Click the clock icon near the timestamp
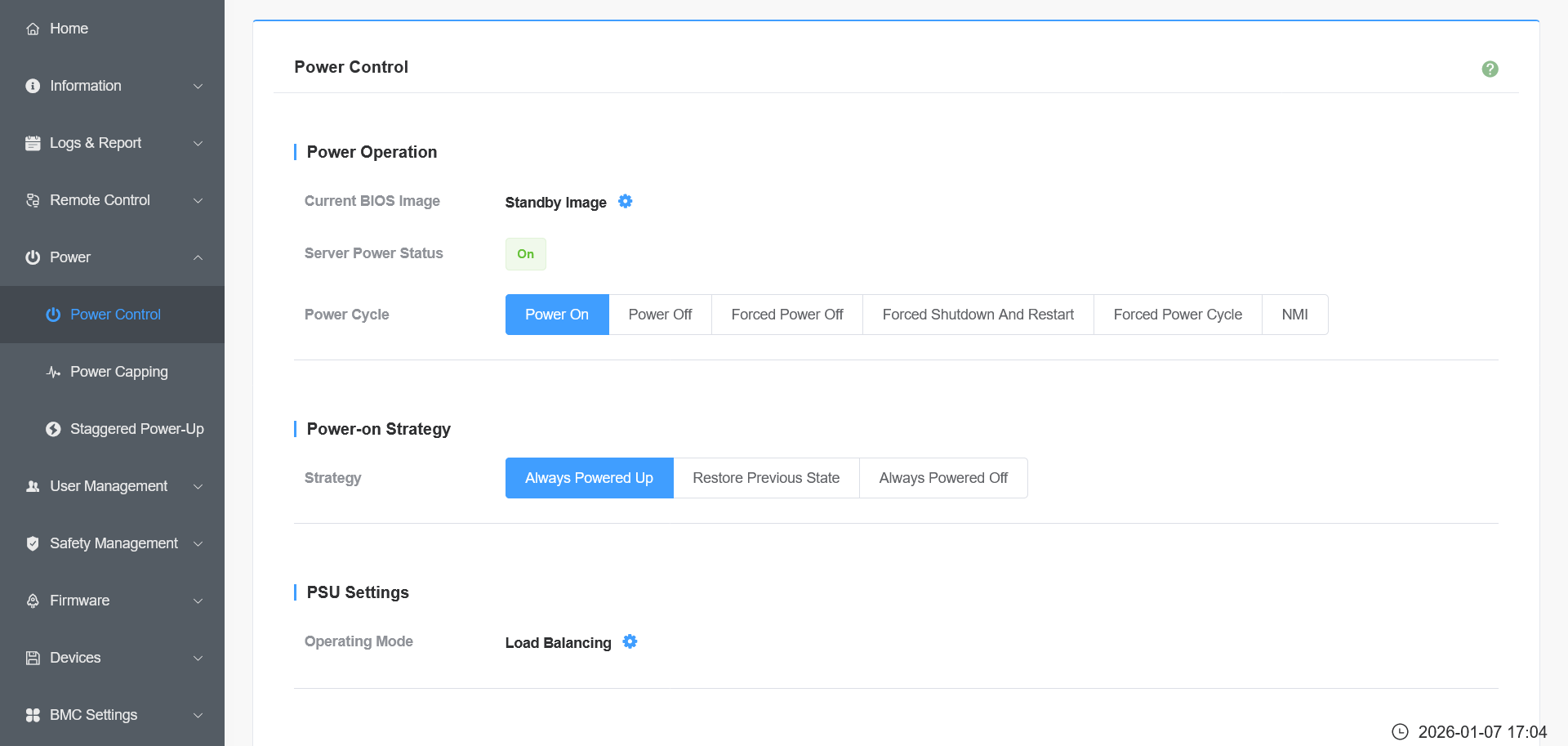 pos(1400,731)
